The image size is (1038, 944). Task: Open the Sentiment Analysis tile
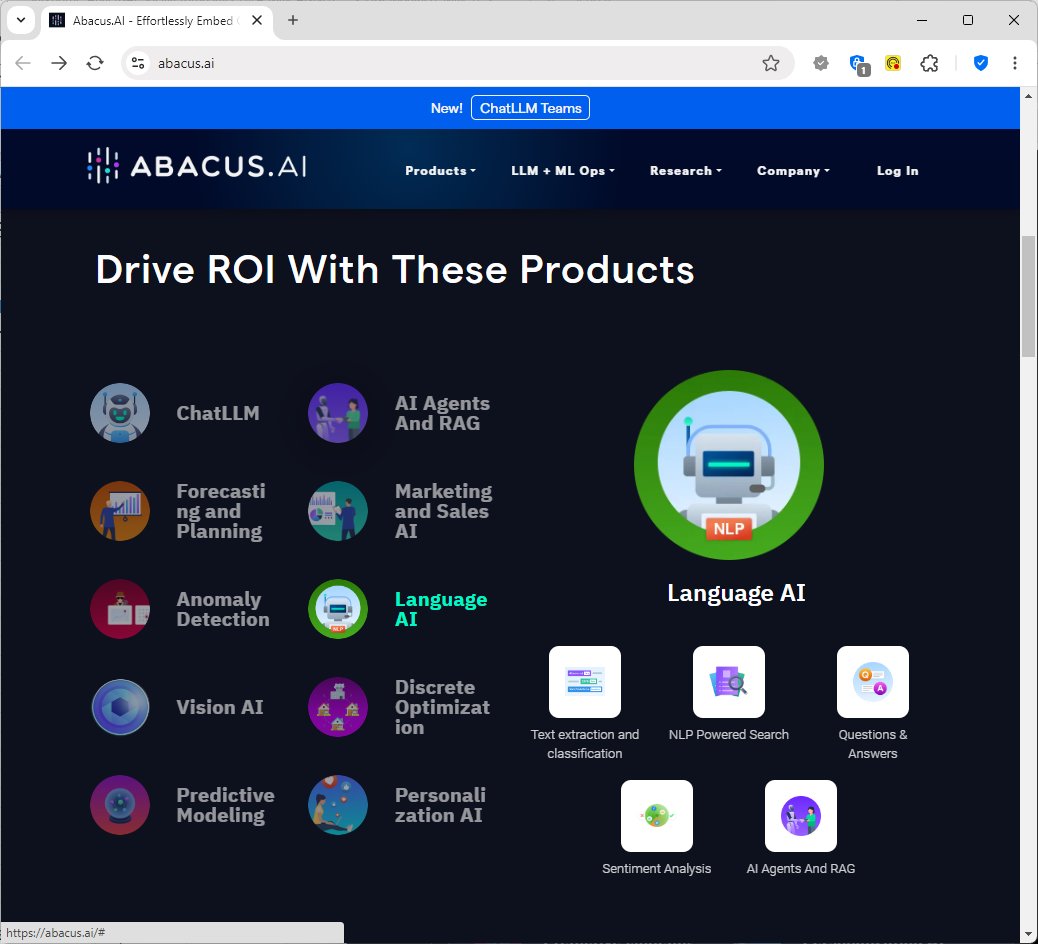click(657, 816)
